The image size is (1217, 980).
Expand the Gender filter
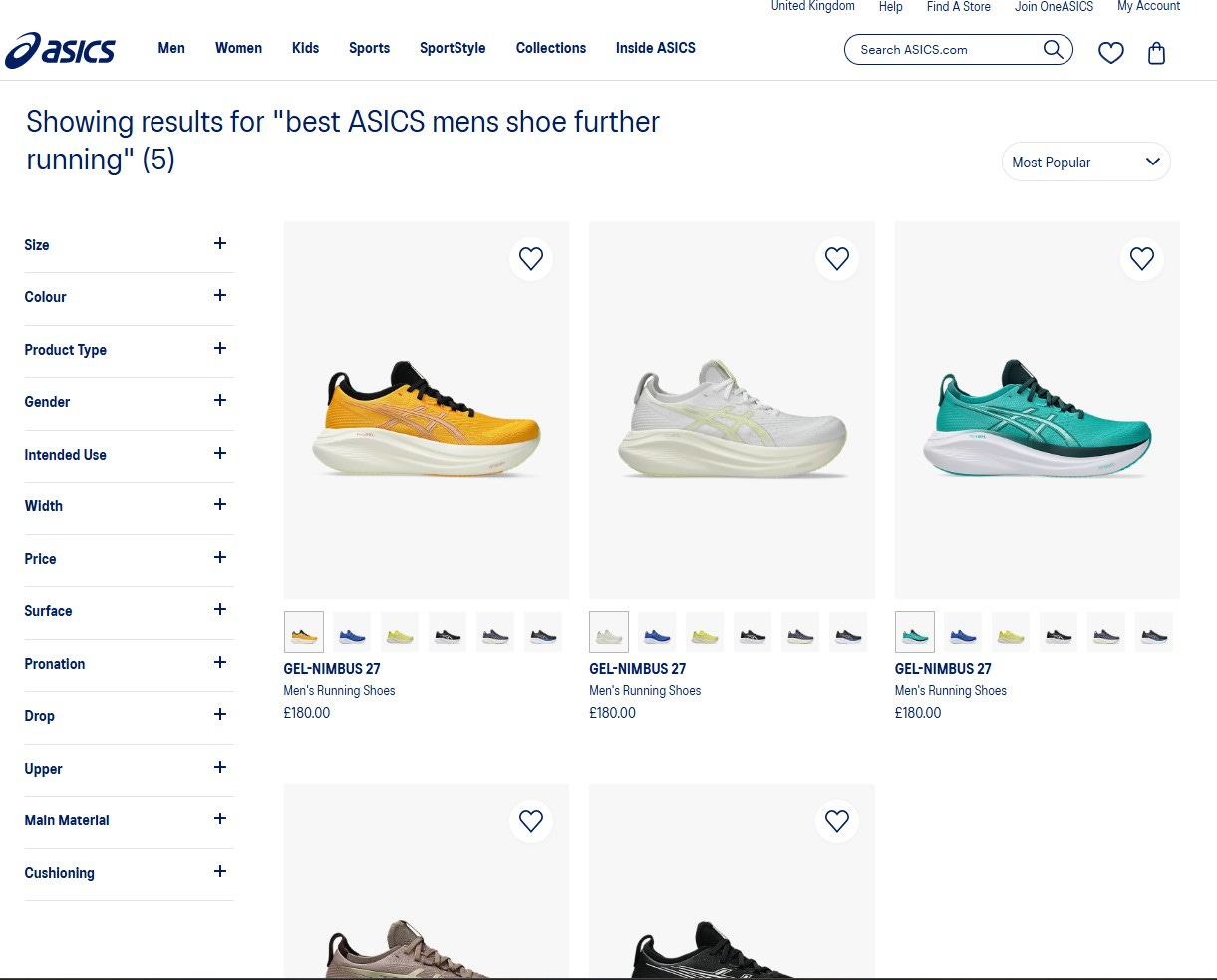click(129, 402)
